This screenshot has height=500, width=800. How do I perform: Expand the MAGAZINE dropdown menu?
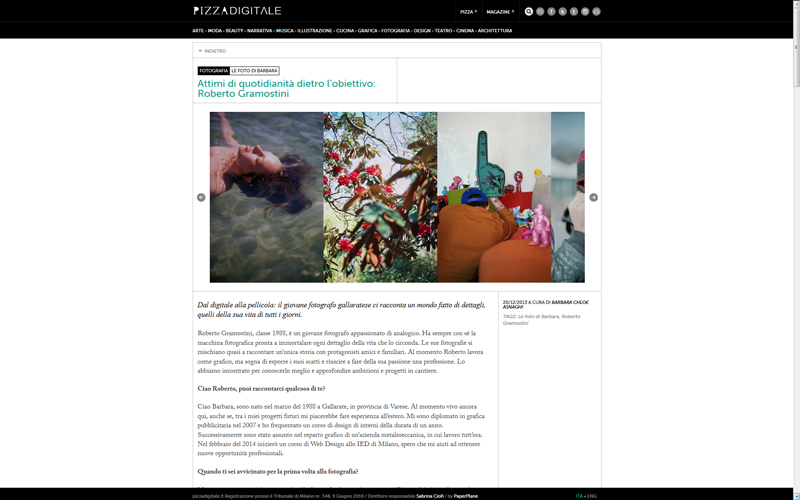[x=500, y=12]
